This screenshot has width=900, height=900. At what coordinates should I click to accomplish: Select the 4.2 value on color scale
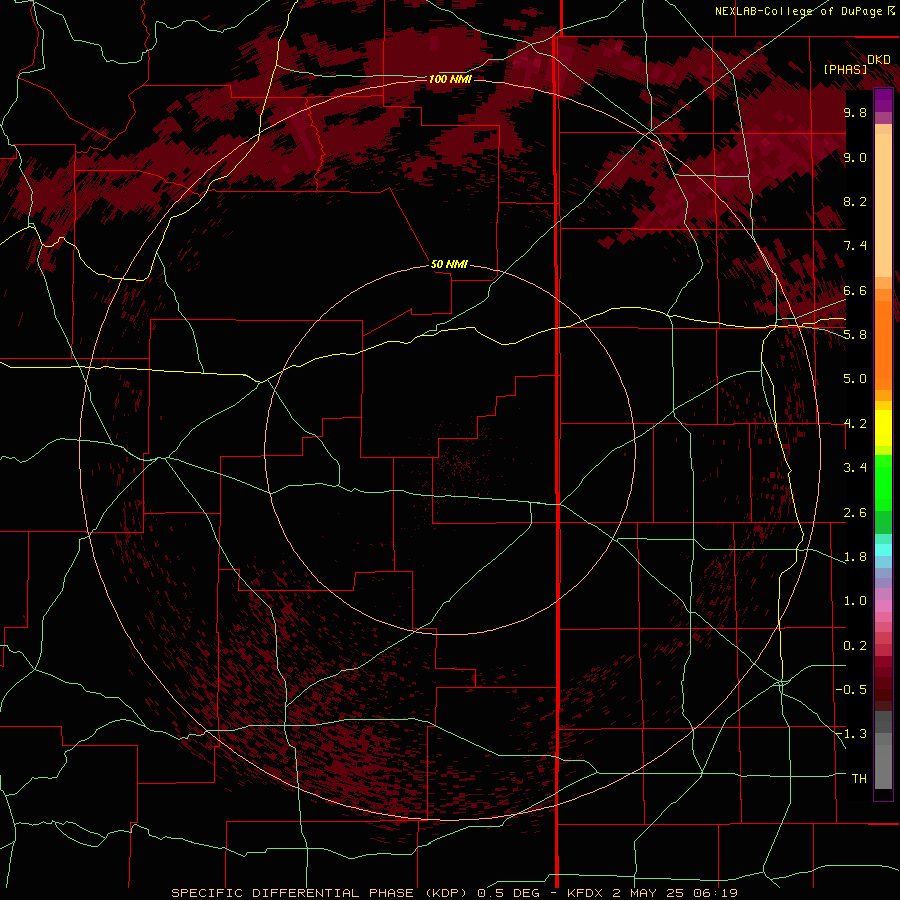click(x=855, y=424)
